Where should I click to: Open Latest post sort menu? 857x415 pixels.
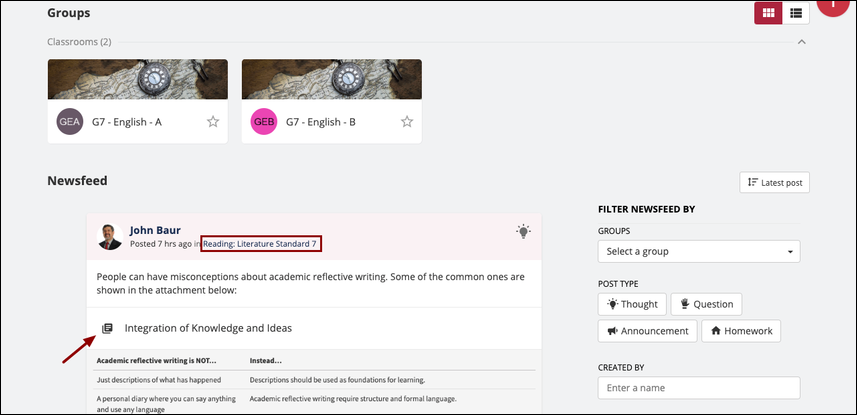[x=774, y=183]
